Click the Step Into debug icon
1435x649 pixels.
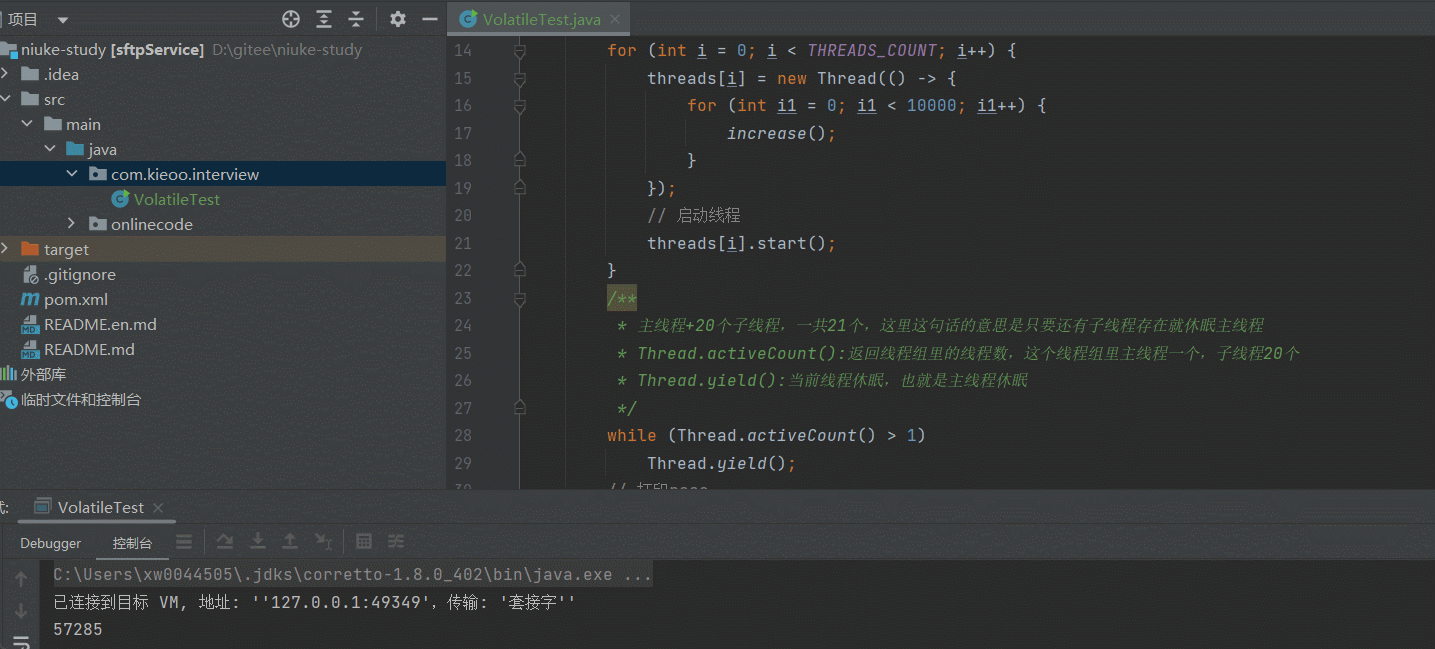tap(258, 541)
